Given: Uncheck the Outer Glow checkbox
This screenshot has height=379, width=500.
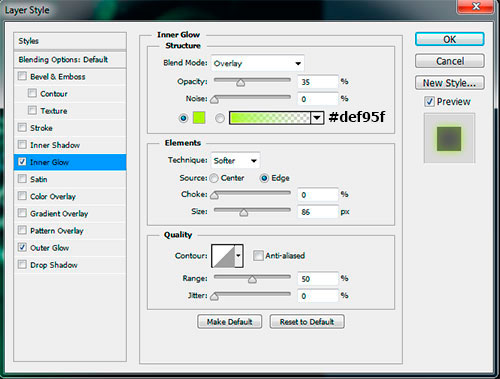Looking at the screenshot, I should tap(22, 248).
